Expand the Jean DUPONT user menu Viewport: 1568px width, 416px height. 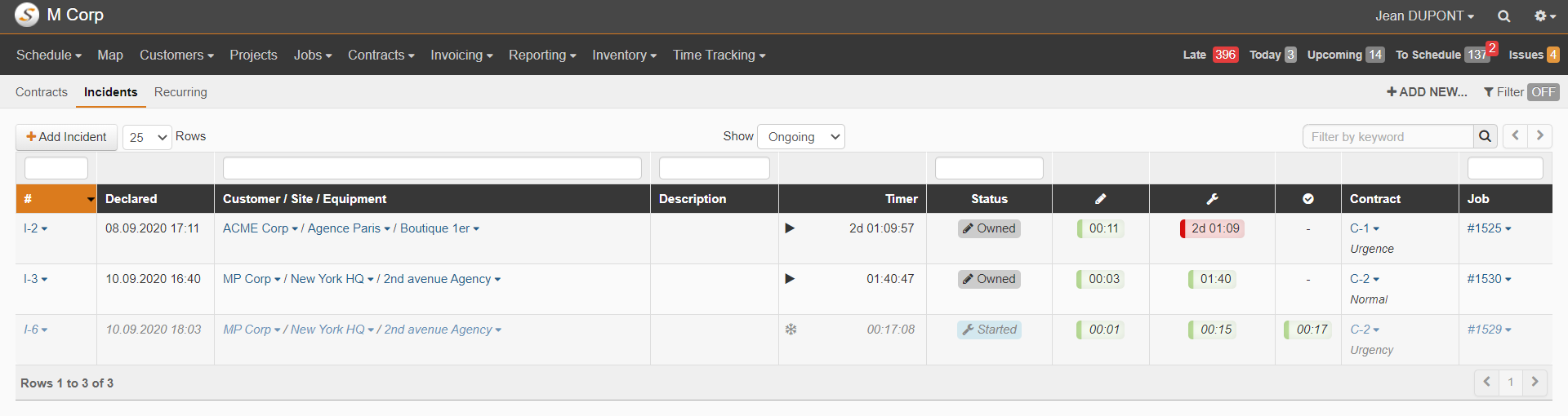(1423, 16)
